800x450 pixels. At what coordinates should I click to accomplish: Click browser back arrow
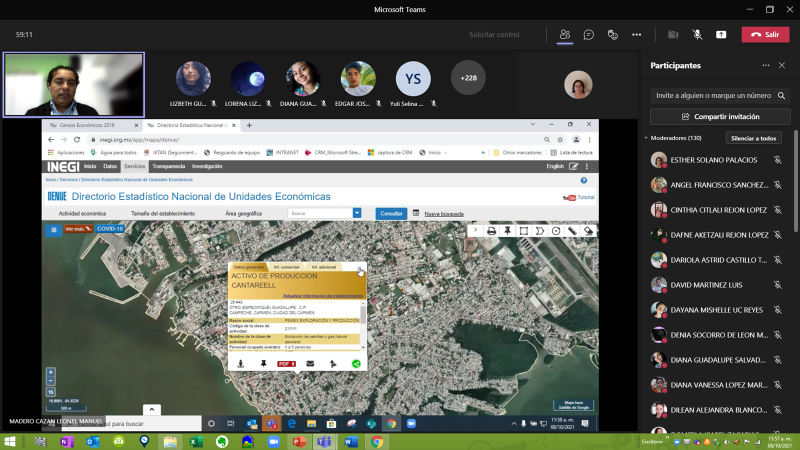(51, 139)
